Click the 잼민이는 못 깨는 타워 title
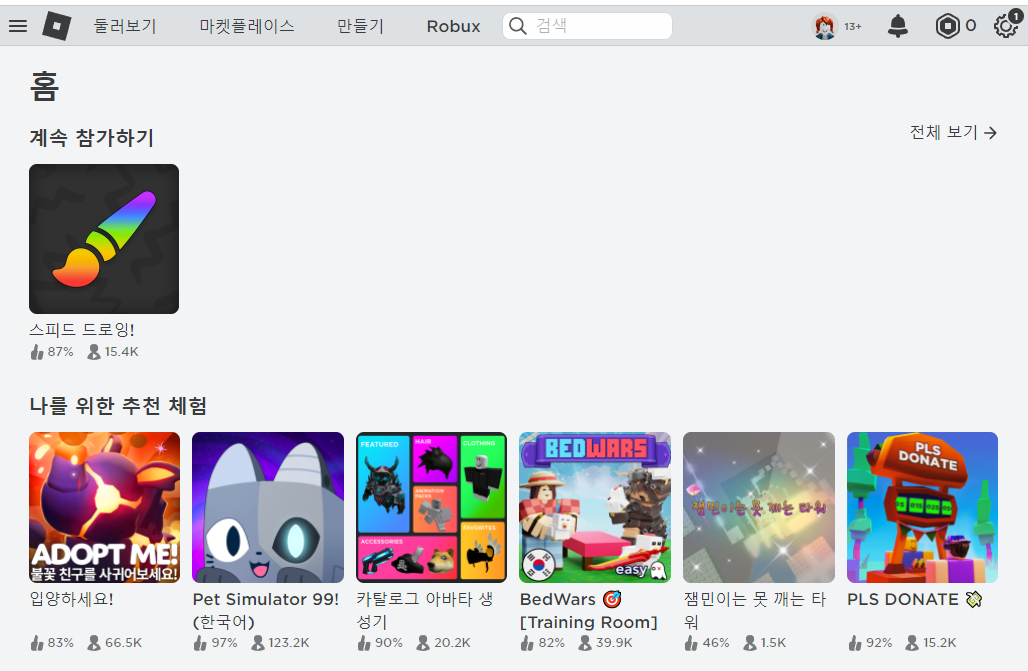 pos(755,610)
